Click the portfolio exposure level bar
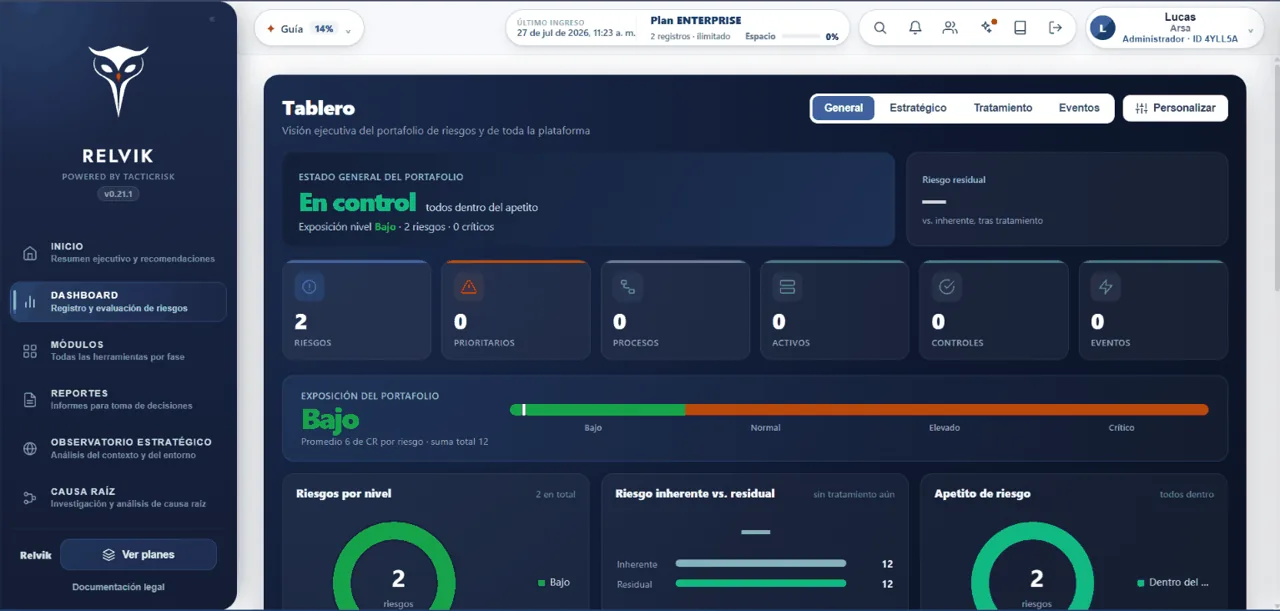The image size is (1280, 611). 859,409
